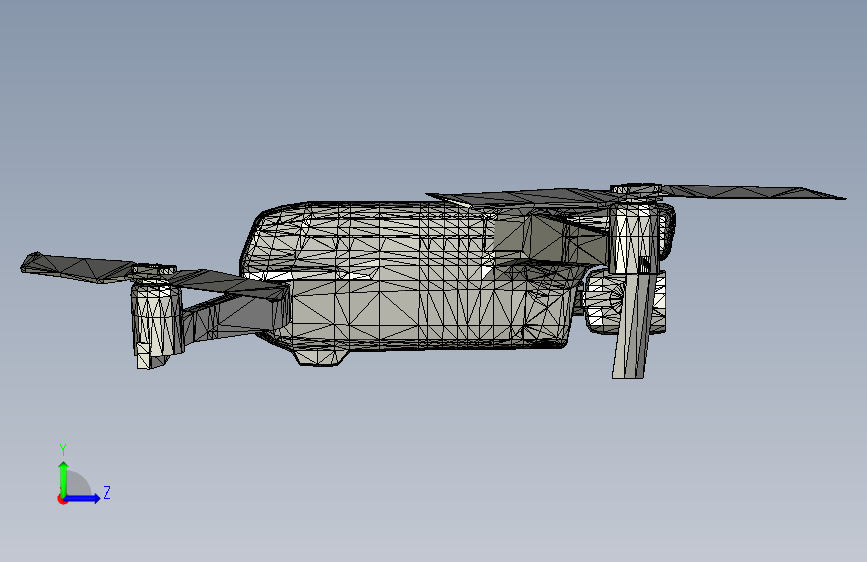867x562 pixels.
Task: Select the camera gimbal at the drone's front
Action: [603, 301]
